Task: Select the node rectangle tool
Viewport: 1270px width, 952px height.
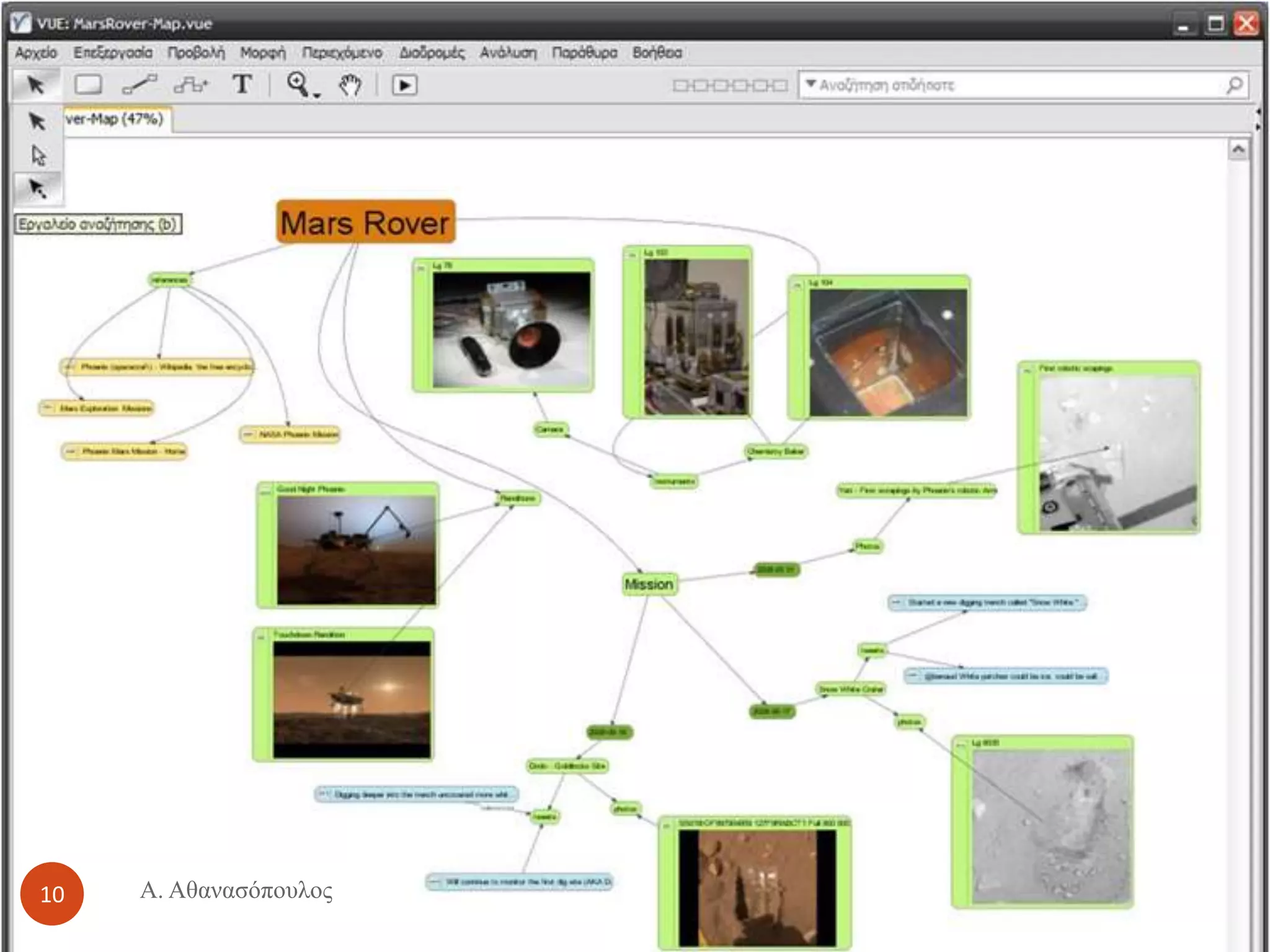Action: [88, 85]
